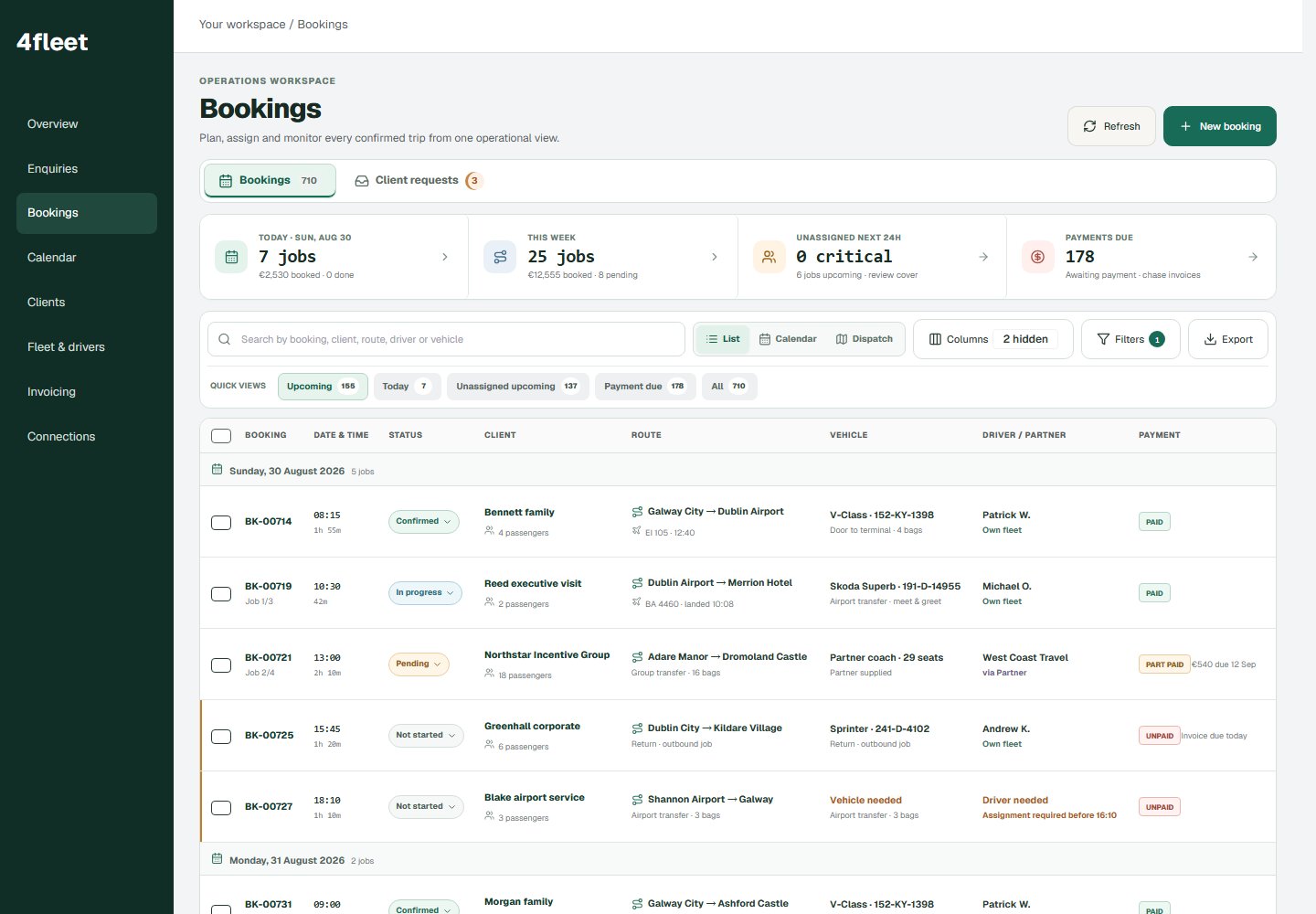
Task: Click the people icon on Unassigned card
Action: pyautogui.click(x=769, y=257)
